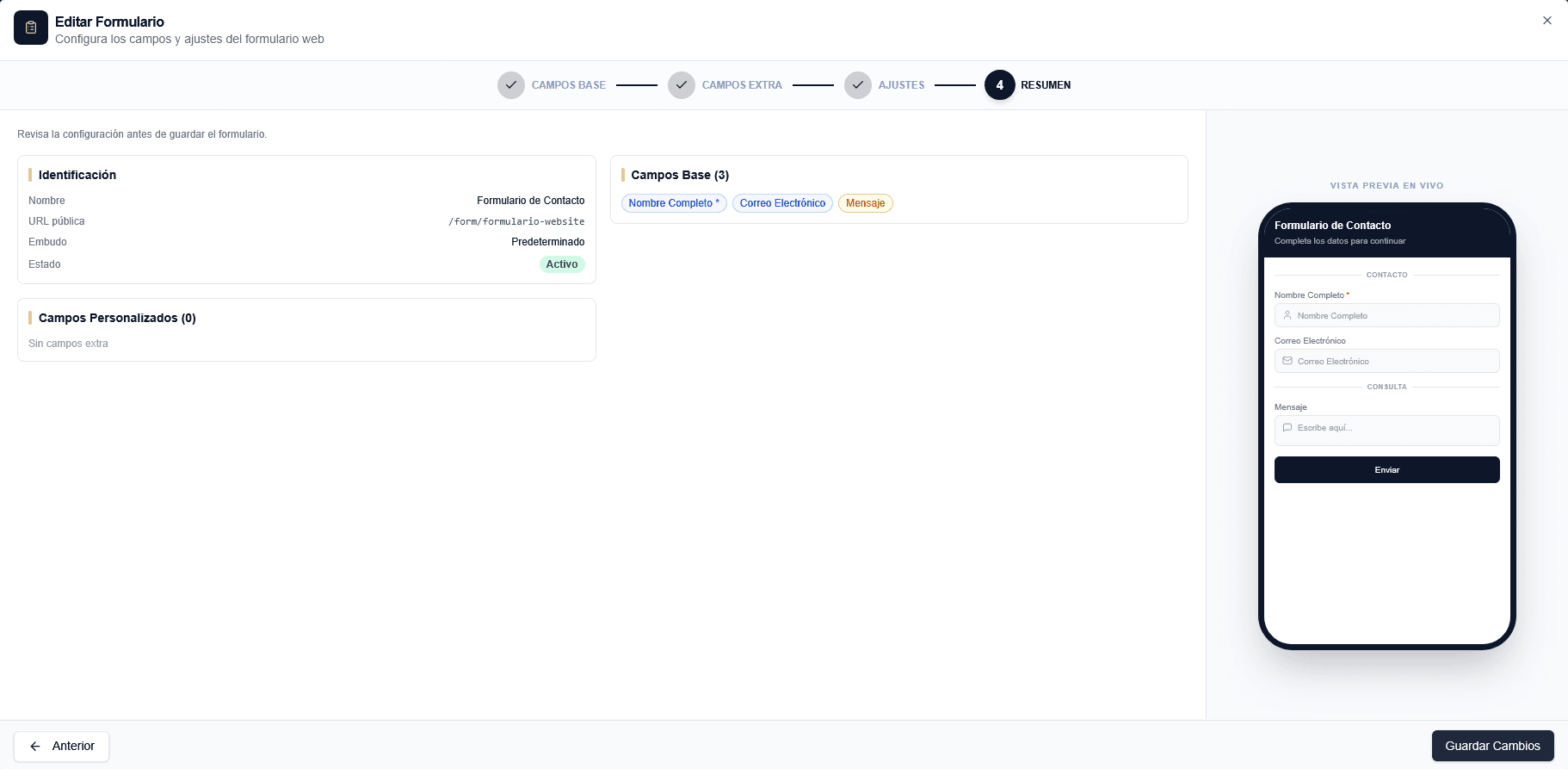The height and width of the screenshot is (769, 1568).
Task: Click the Activo status badge
Action: pos(562,264)
